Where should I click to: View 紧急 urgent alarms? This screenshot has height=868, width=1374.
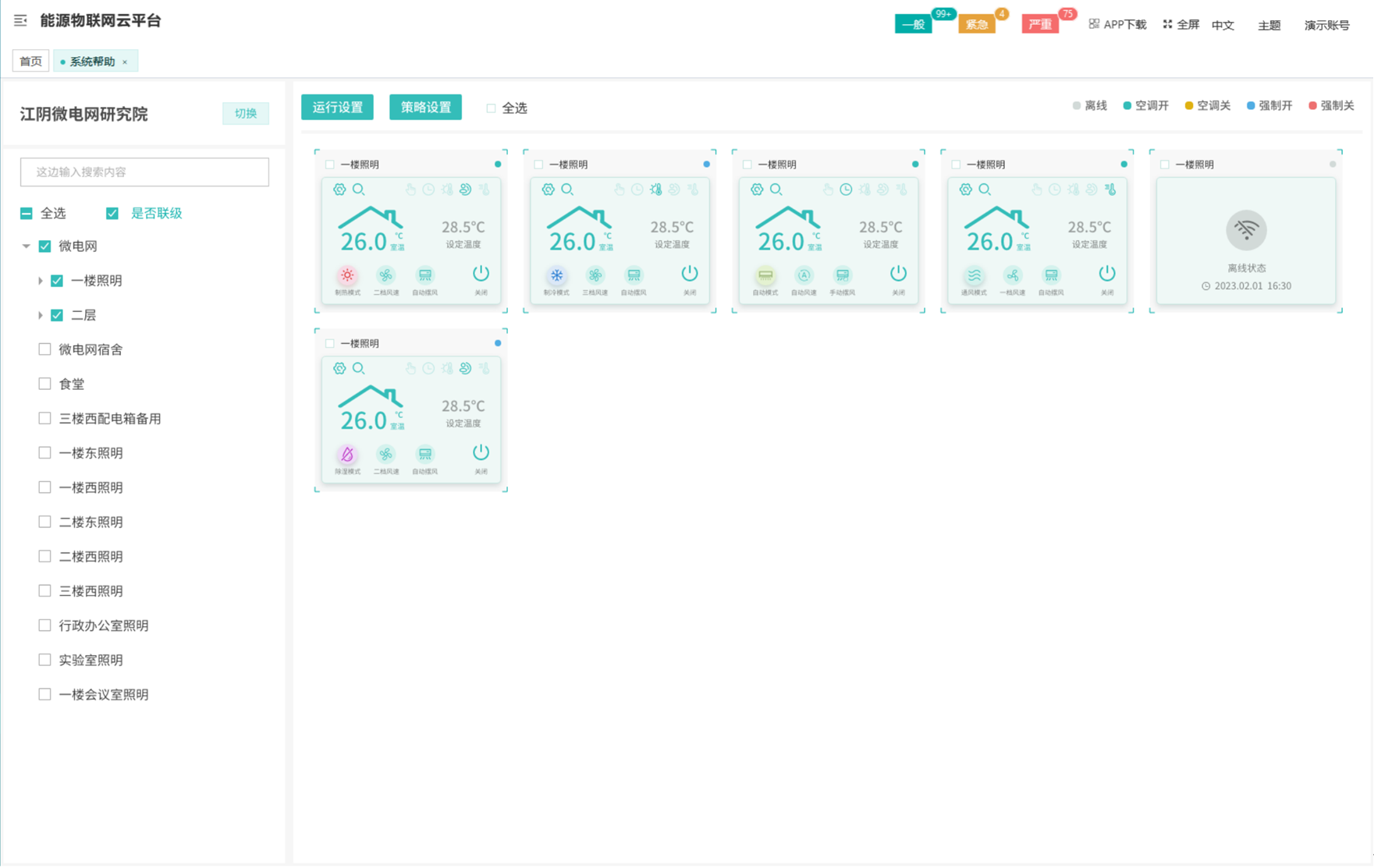point(977,24)
